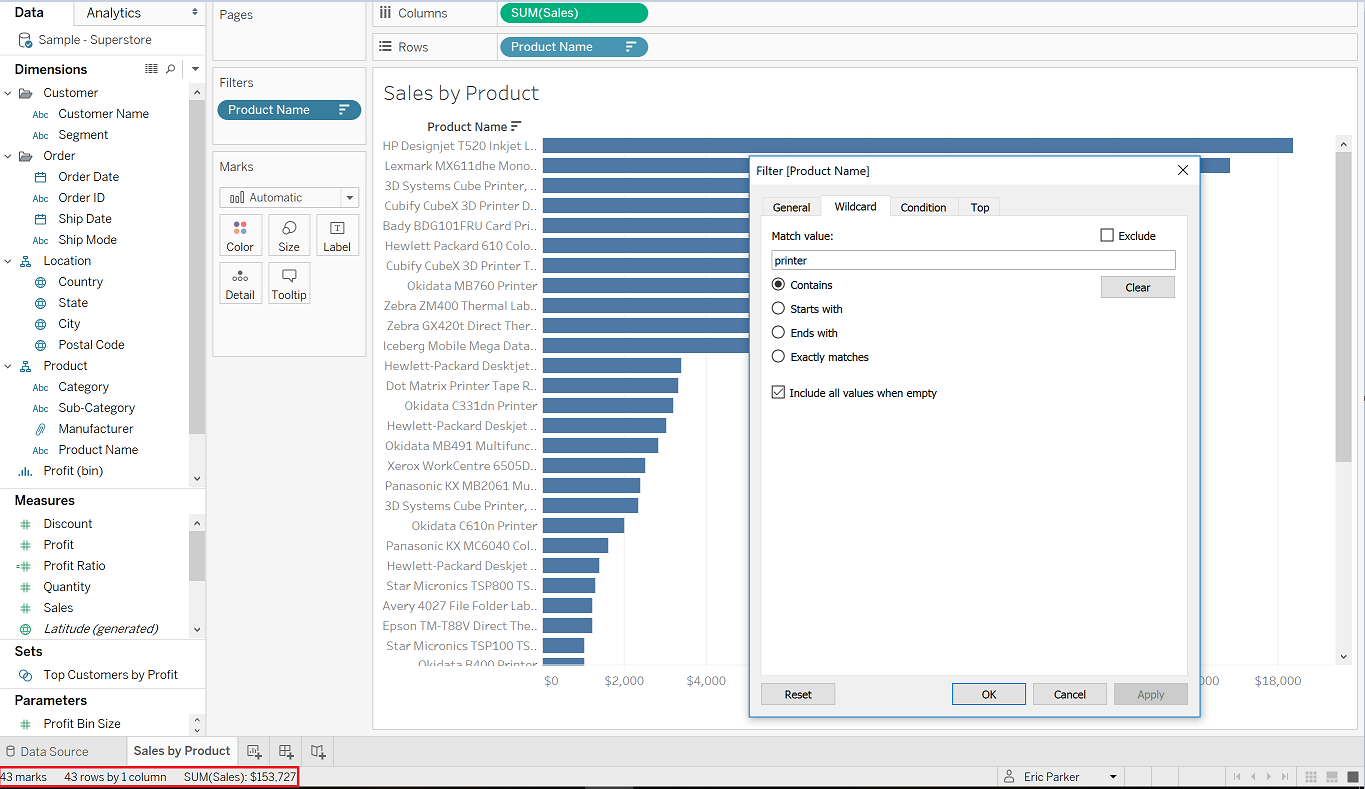Viewport: 1365px width, 789px height.
Task: Click the new worksheet icon
Action: click(x=254, y=751)
